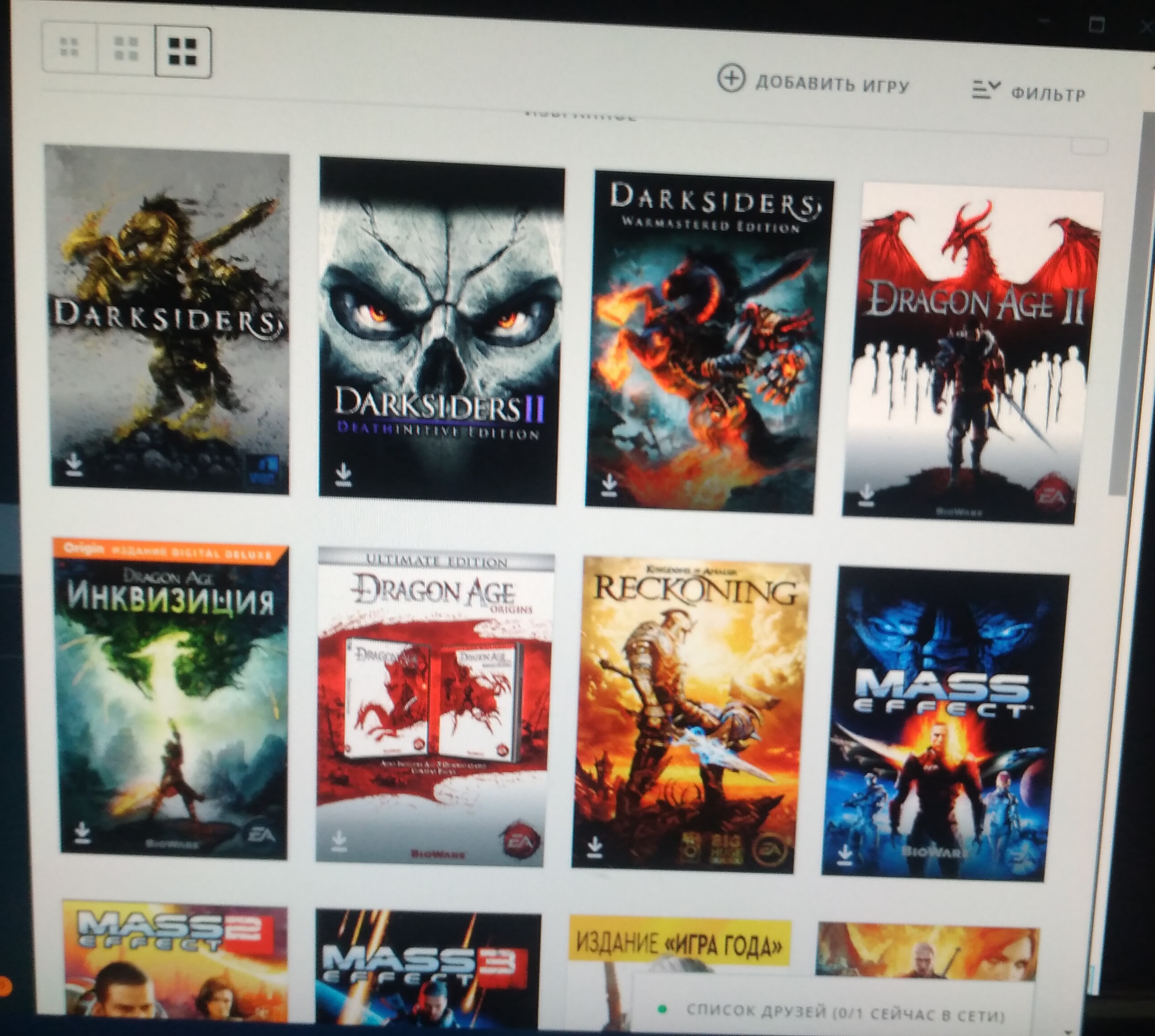Image resolution: width=1155 pixels, height=1036 pixels.
Task: Maximize the Origin window
Action: (1097, 24)
